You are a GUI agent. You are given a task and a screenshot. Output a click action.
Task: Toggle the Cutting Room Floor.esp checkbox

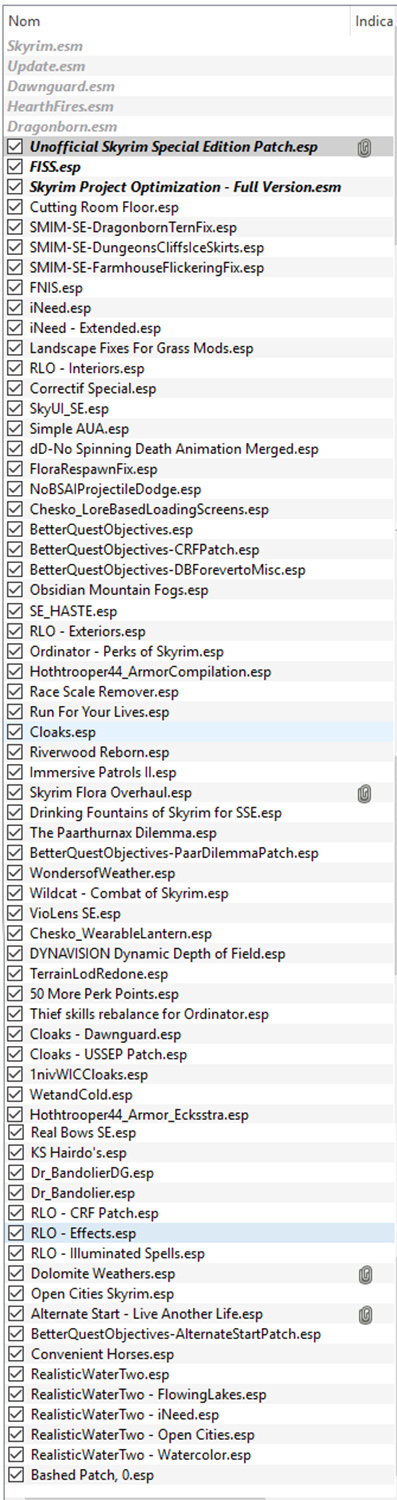click(x=14, y=207)
